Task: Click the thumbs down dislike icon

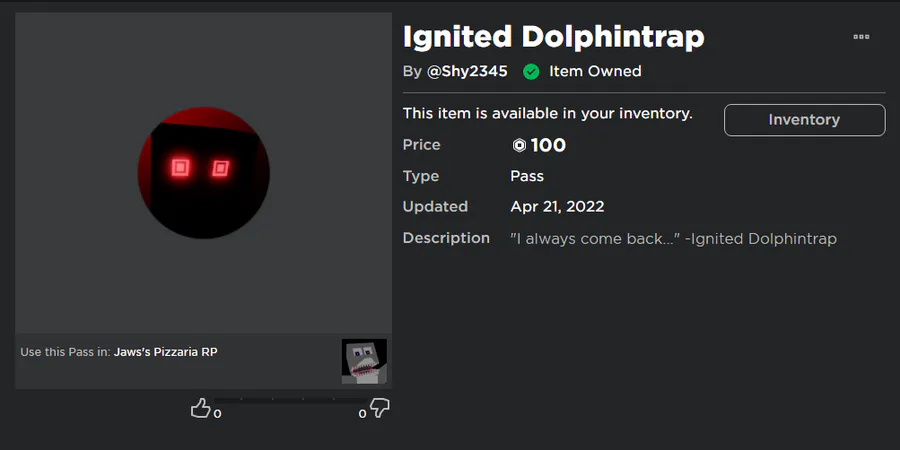Action: click(x=380, y=408)
